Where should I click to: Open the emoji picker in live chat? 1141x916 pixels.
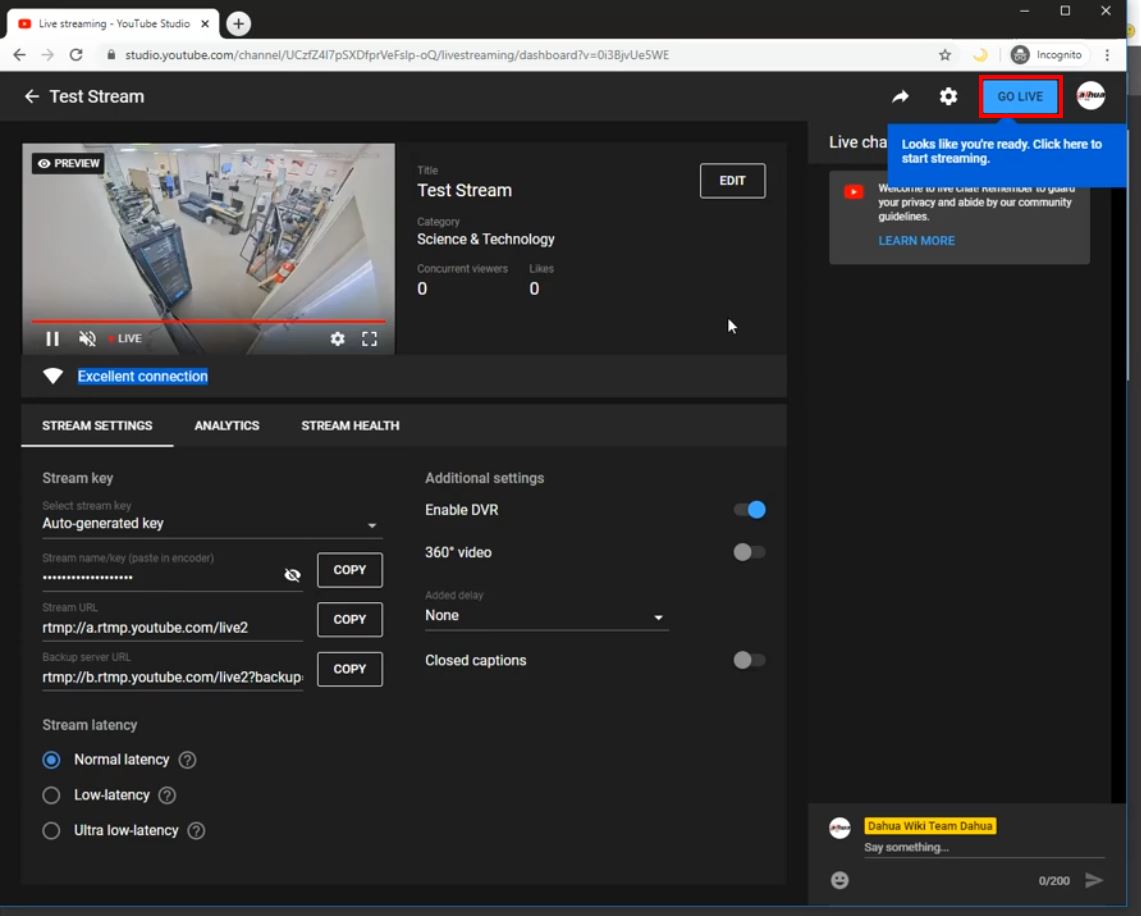(840, 880)
